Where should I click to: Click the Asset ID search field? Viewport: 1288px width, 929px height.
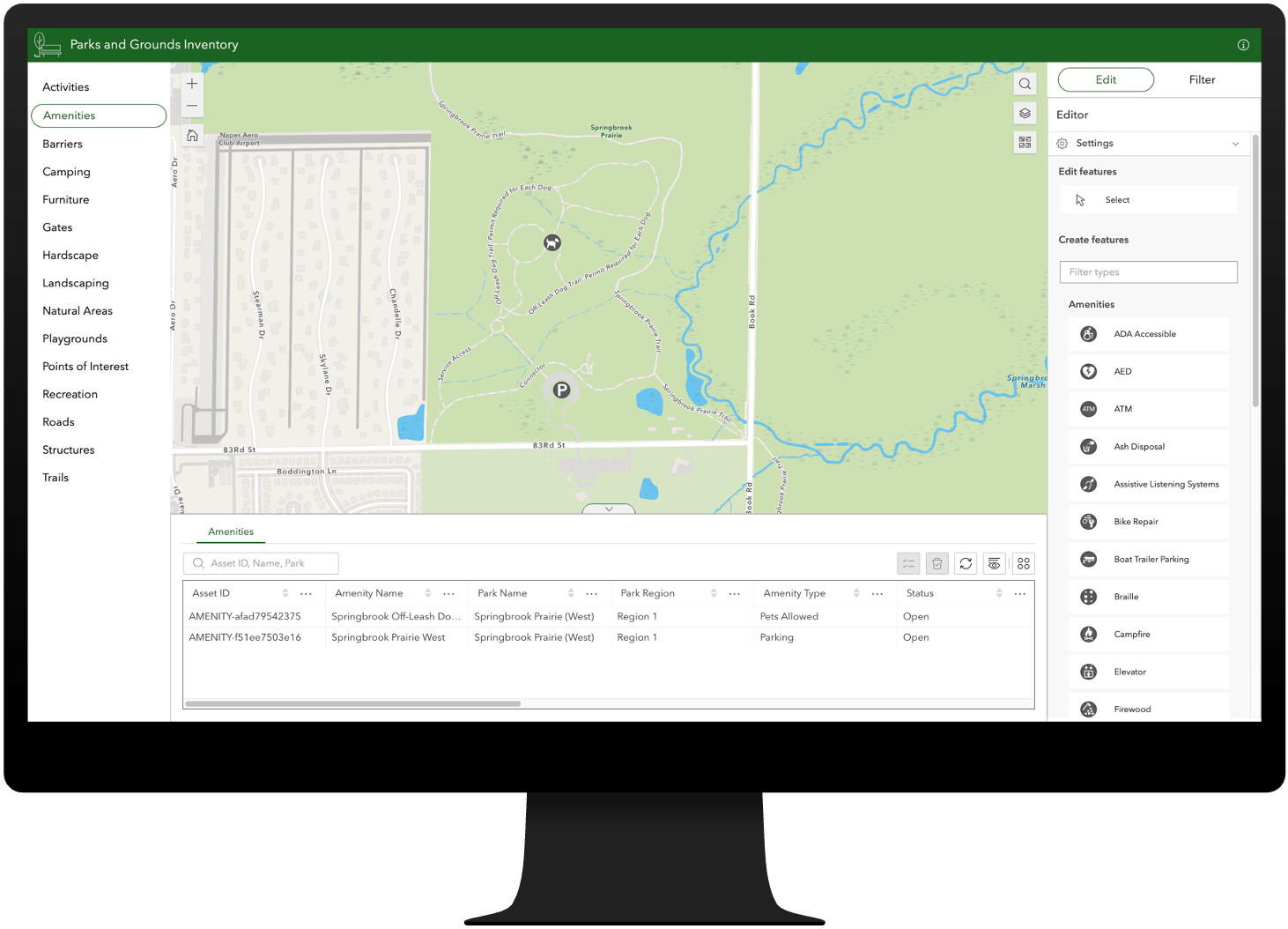point(261,562)
